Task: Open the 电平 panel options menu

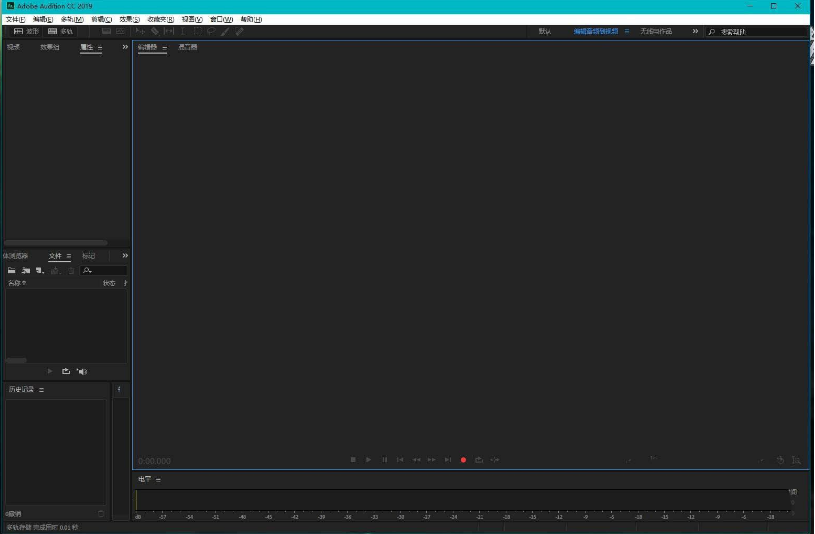Action: (x=158, y=480)
